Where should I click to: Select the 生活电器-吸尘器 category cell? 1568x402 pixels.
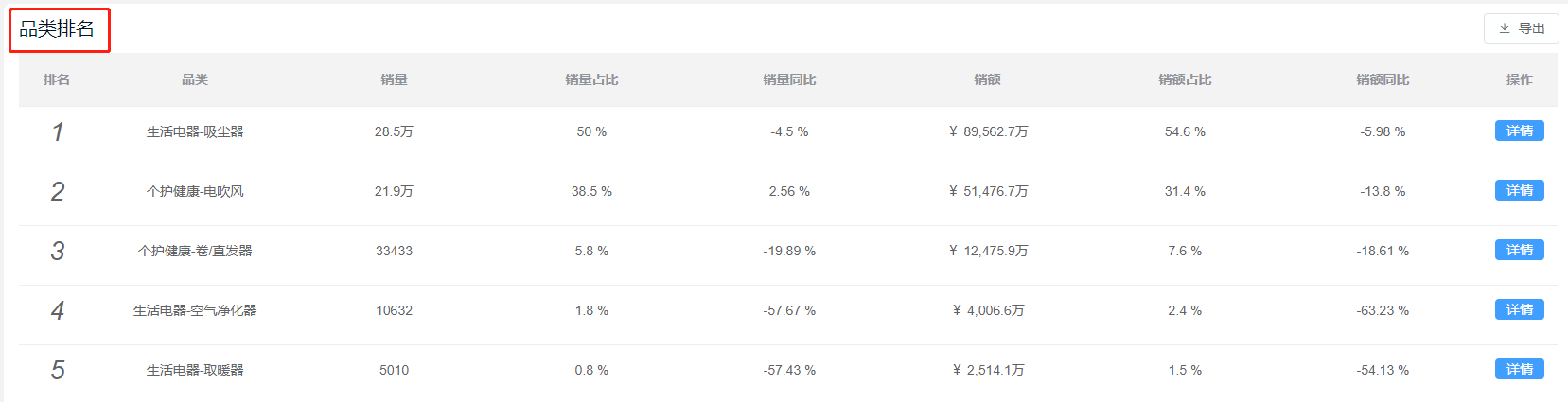(x=195, y=131)
